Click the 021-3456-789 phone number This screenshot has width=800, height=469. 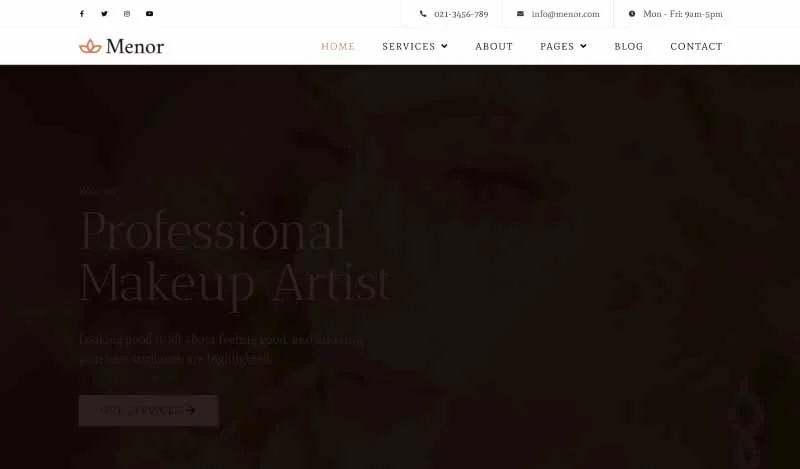pyautogui.click(x=461, y=14)
